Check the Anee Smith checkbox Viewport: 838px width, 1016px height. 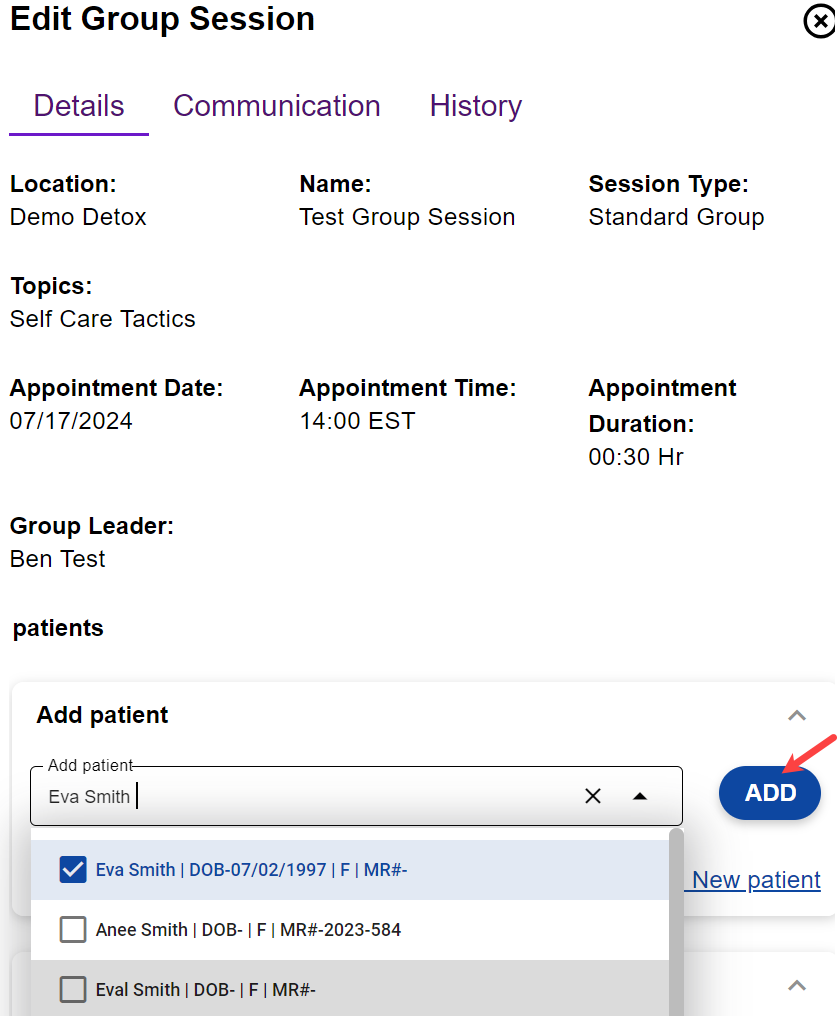pos(73,930)
